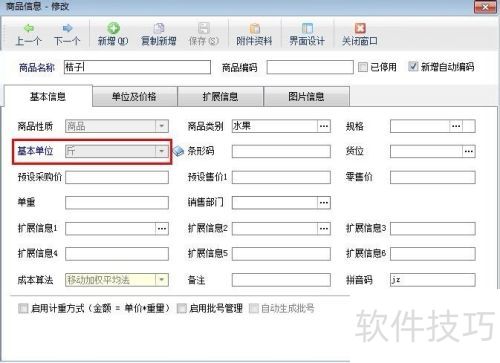Click the green 新增 plus icon
Screen dimensions: 500x363
tap(113, 28)
